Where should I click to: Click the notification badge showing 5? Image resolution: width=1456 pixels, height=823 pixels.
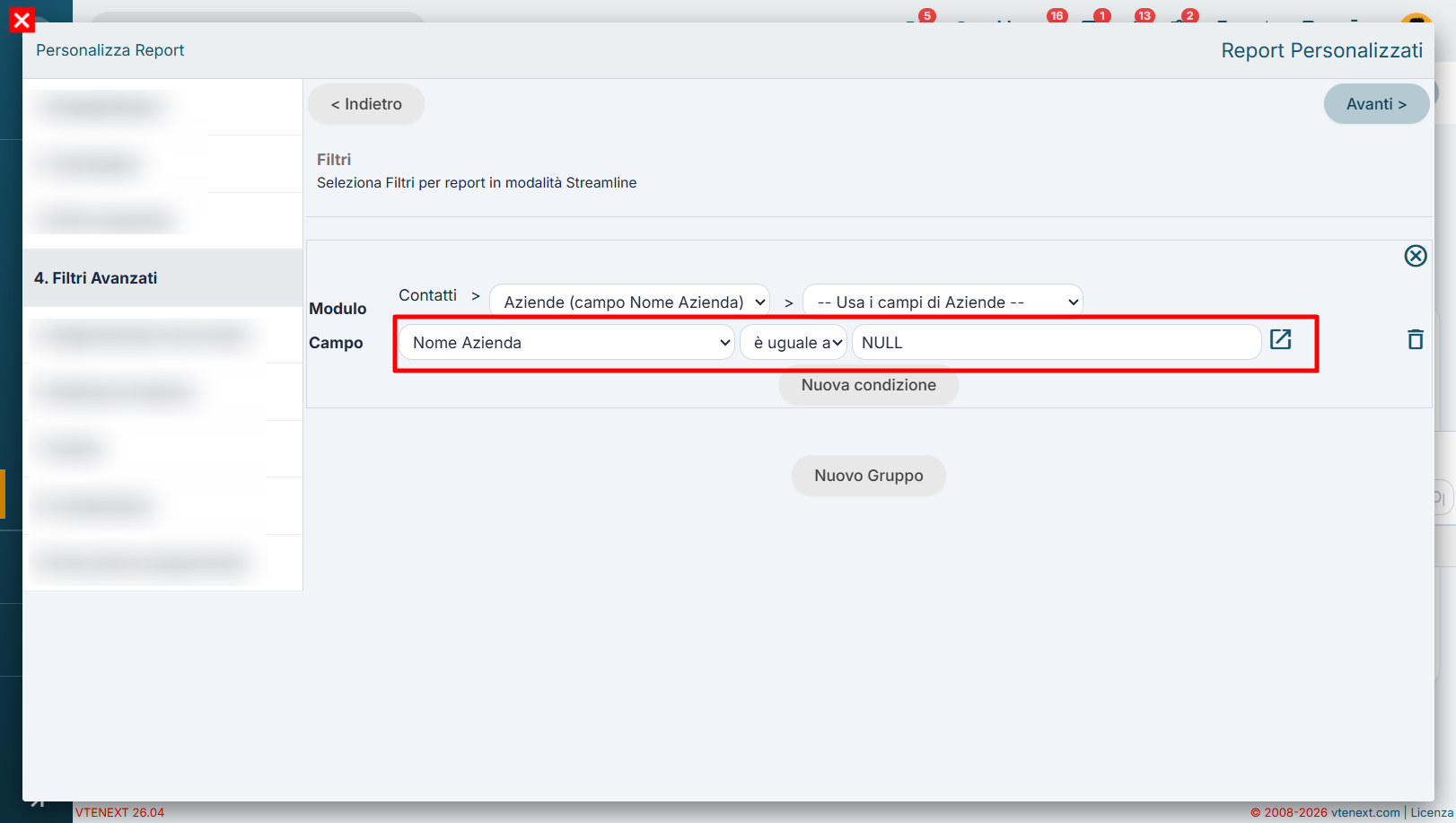(927, 15)
